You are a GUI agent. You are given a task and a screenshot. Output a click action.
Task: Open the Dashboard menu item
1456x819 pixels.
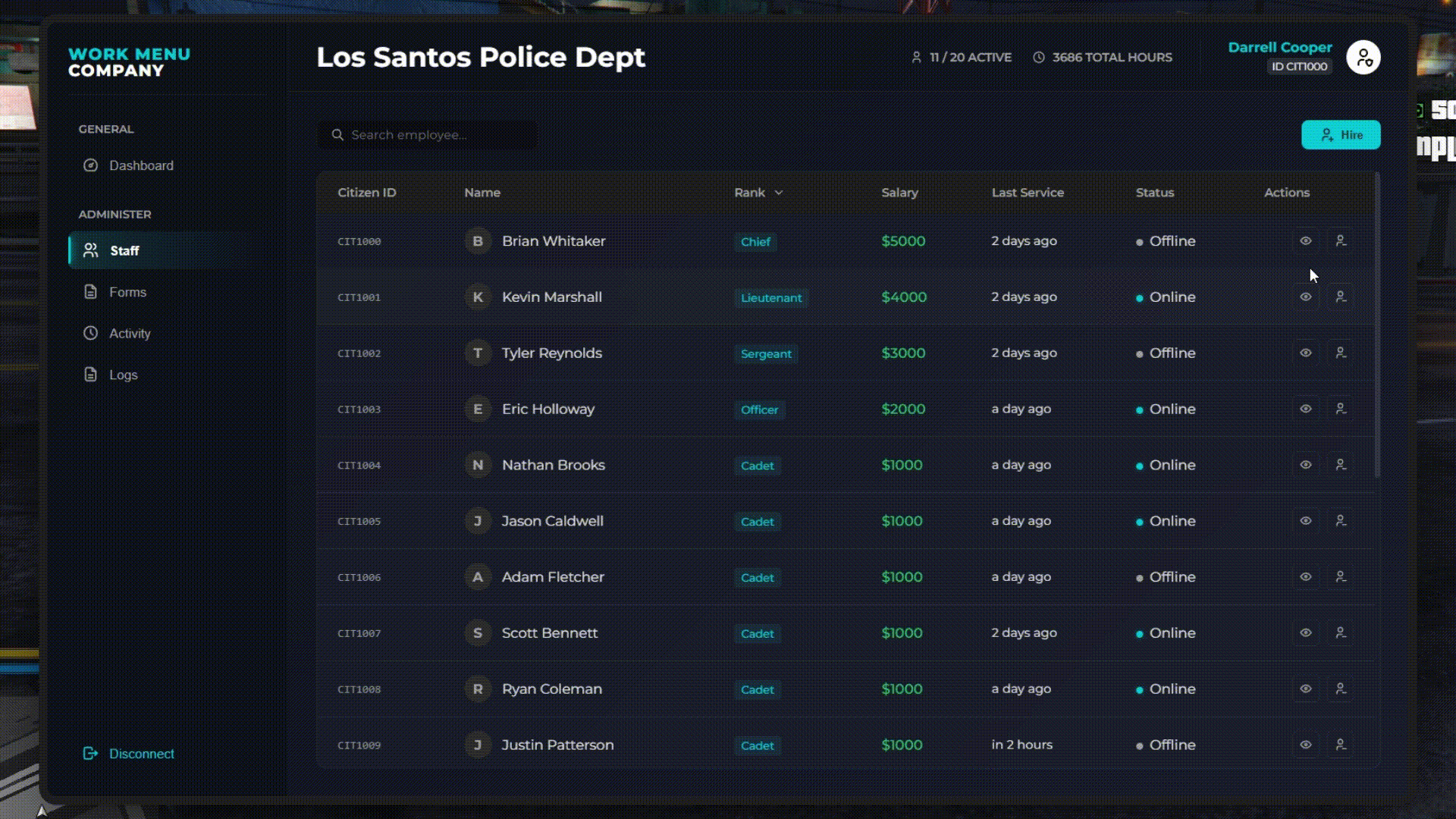[140, 165]
